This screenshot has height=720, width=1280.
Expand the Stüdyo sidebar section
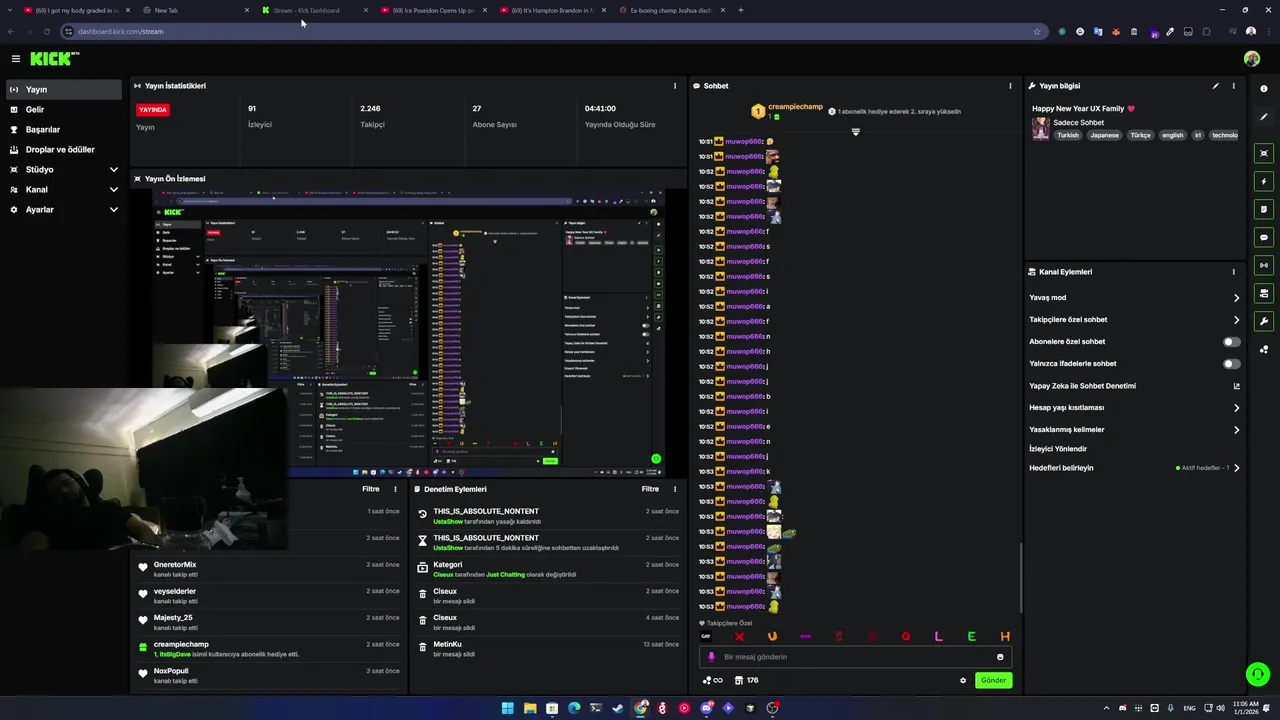tap(113, 170)
